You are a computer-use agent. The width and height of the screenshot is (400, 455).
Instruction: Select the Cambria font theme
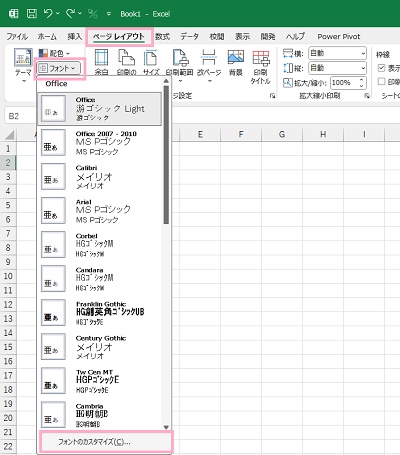pos(100,415)
